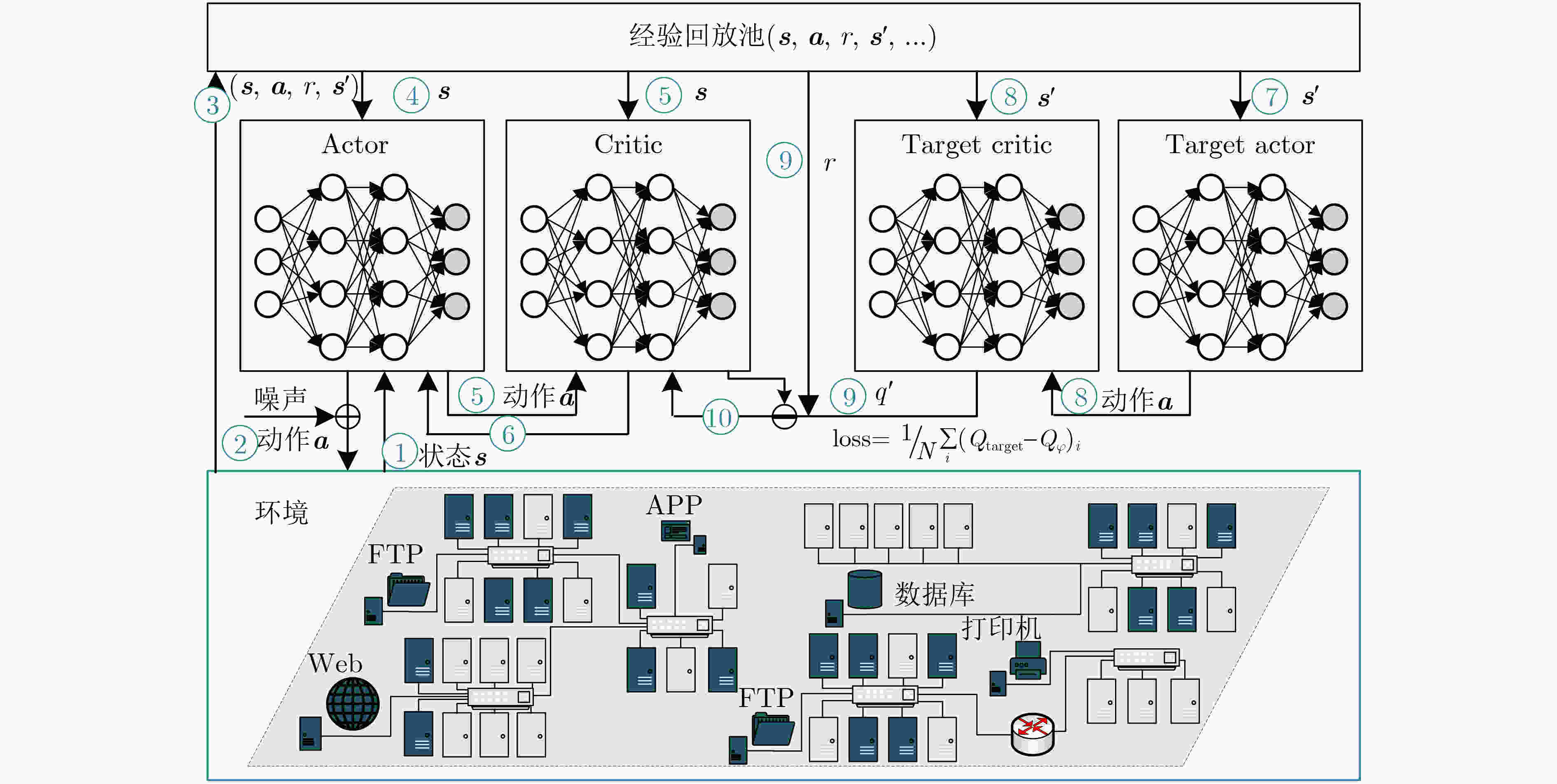1557x784 pixels.
Task: Click the circled step 6 marker
Action: (508, 434)
